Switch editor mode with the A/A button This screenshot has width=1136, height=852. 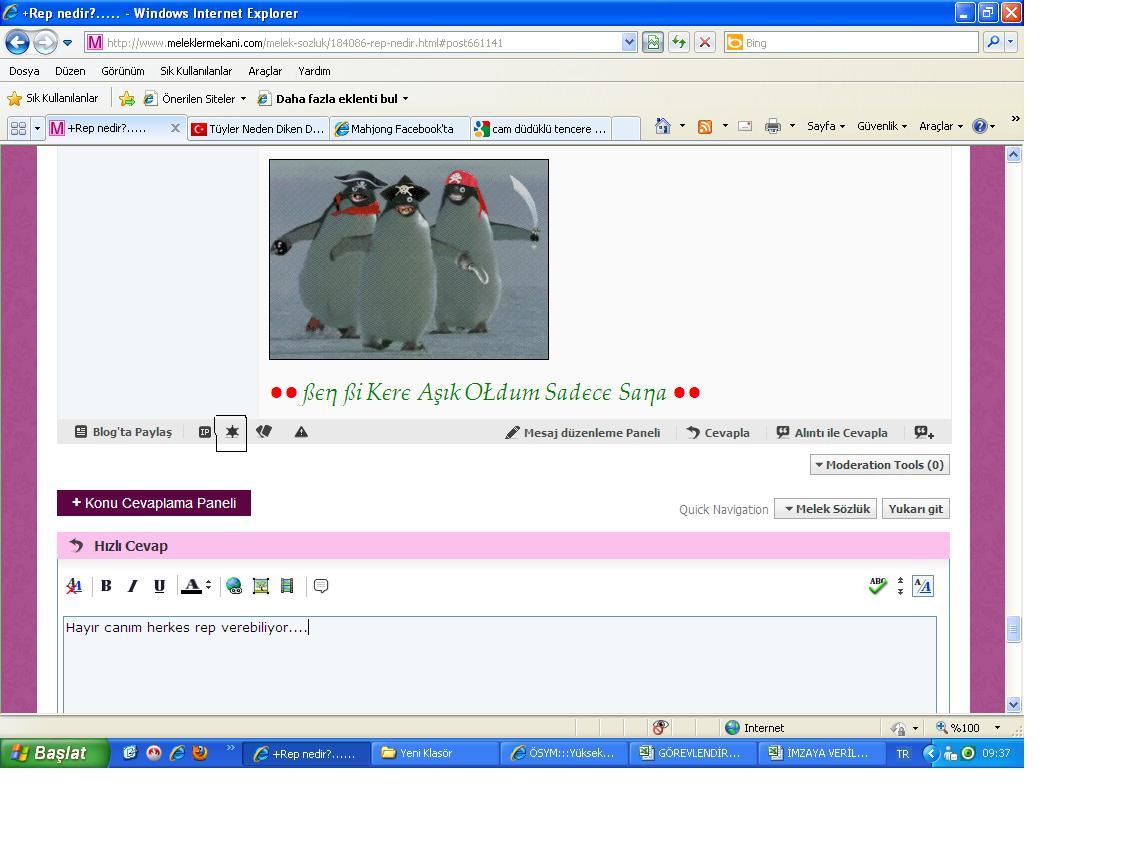pos(923,586)
